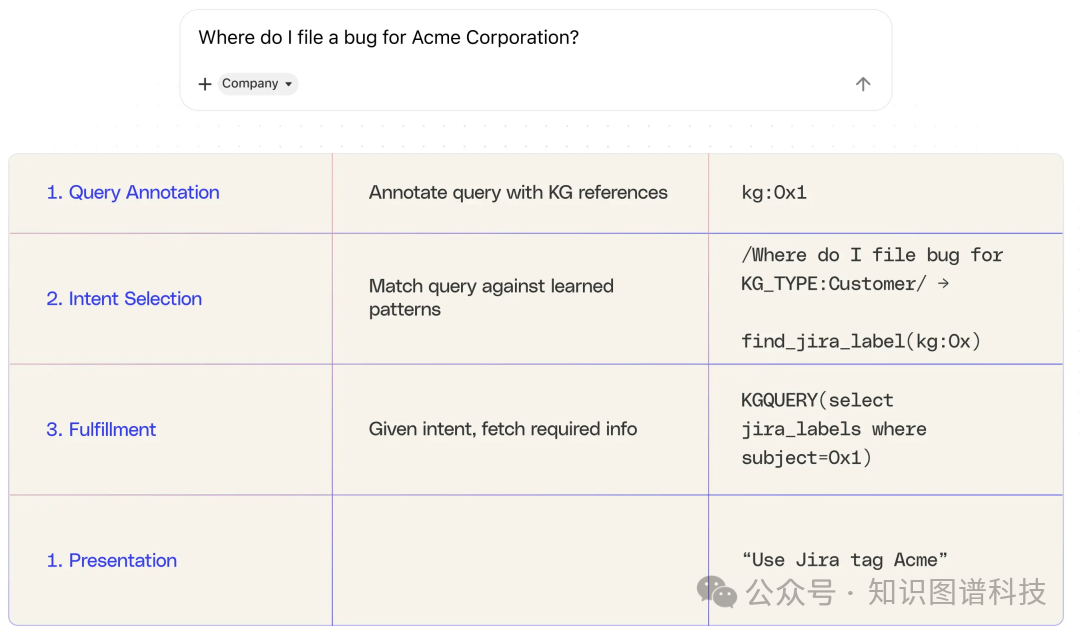Open the Company dropdown

pos(258,84)
